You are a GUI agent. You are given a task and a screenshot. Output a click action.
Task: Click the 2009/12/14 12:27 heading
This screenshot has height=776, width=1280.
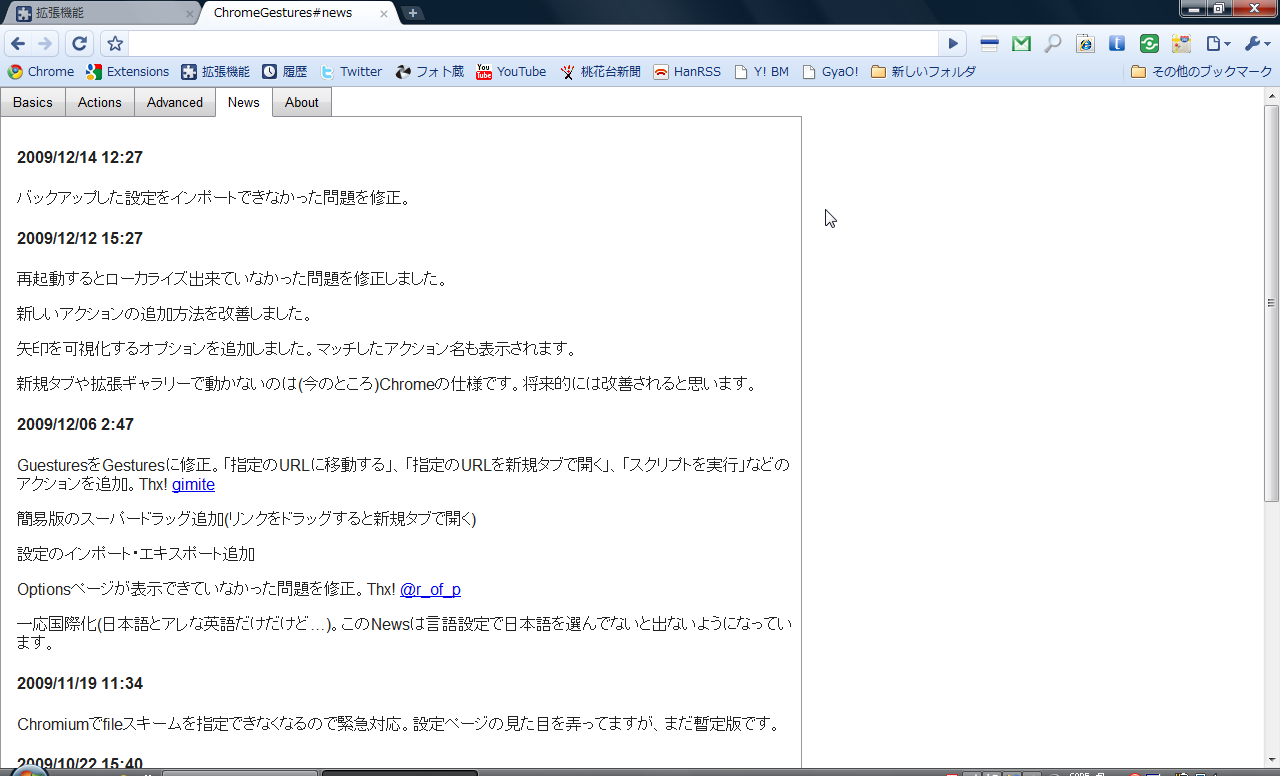pyautogui.click(x=80, y=158)
